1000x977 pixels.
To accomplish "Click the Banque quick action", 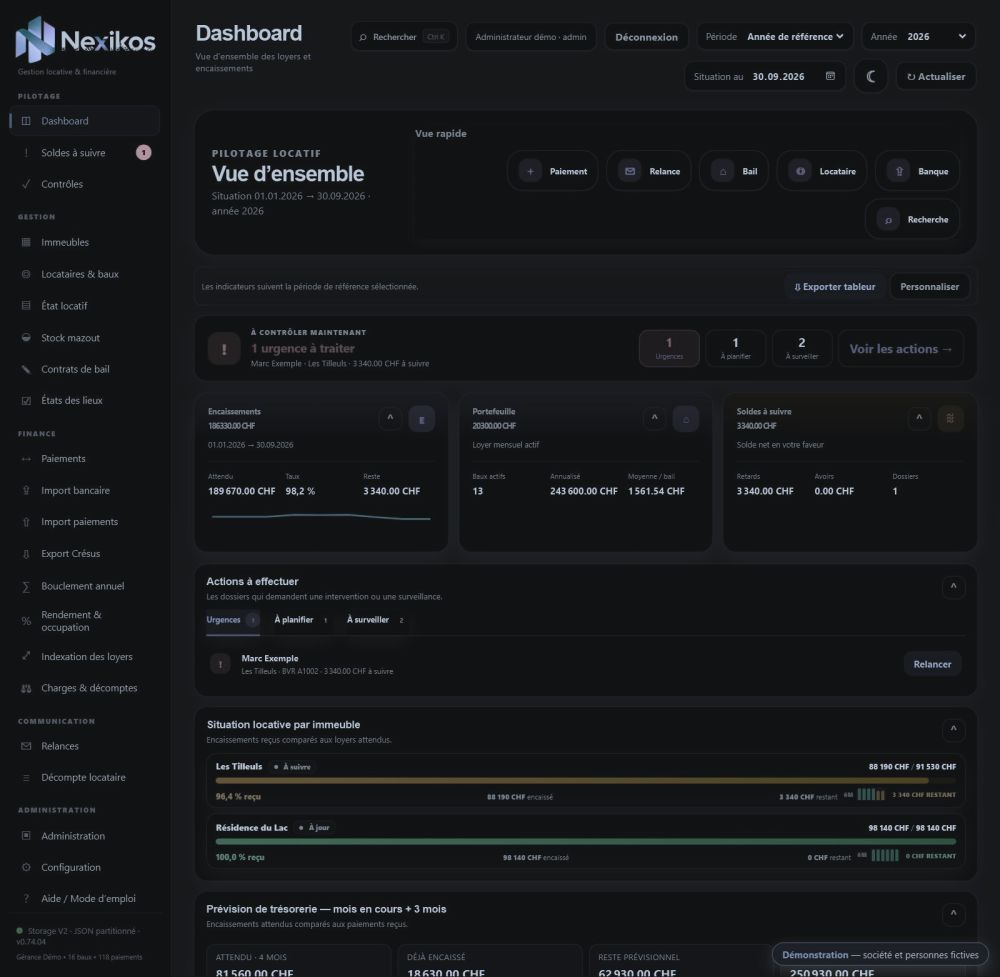I will tap(917, 171).
